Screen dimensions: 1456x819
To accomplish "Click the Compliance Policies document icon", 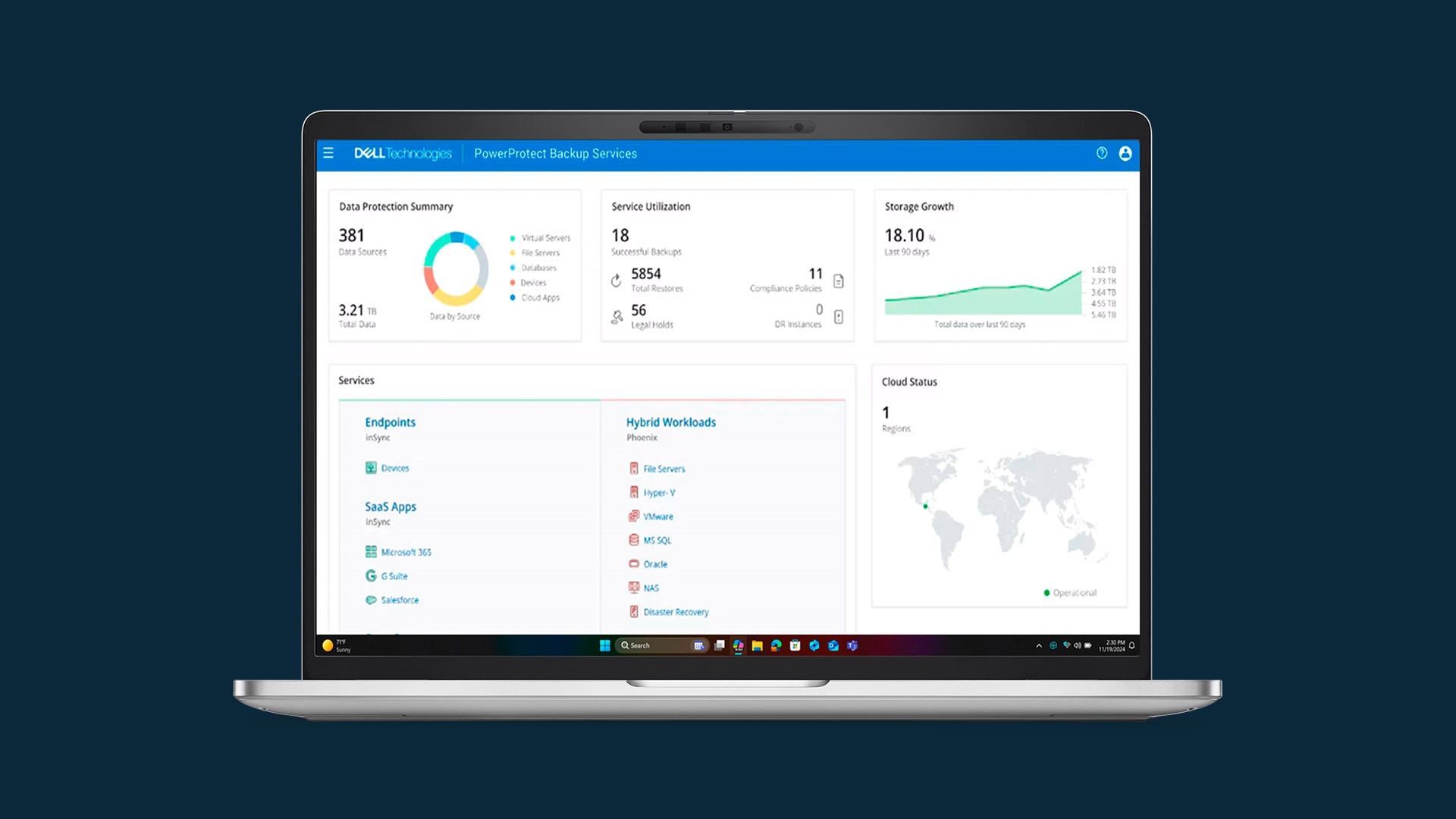I will point(839,281).
